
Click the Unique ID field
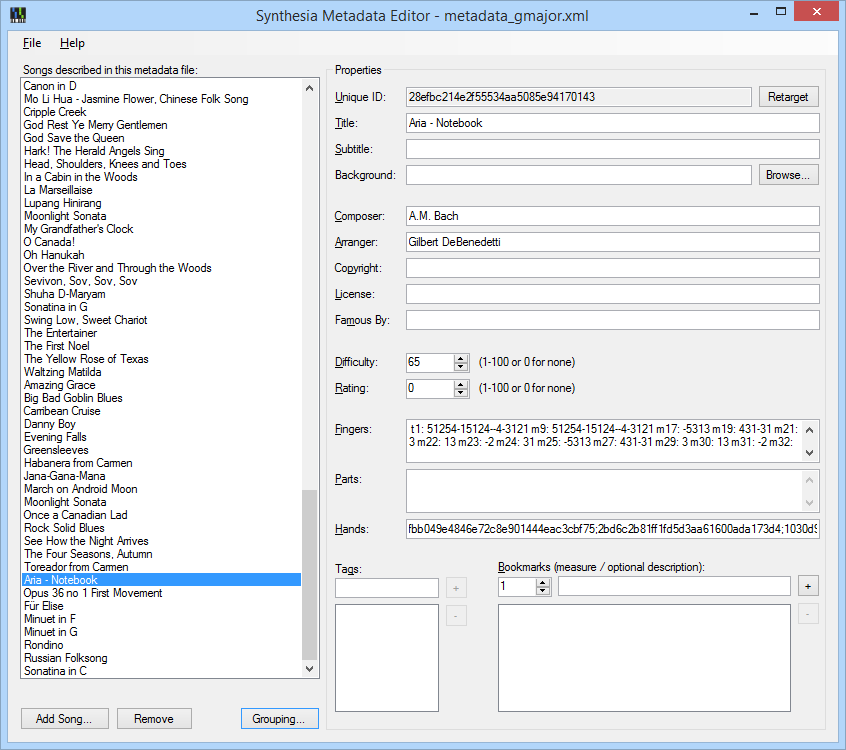[578, 97]
